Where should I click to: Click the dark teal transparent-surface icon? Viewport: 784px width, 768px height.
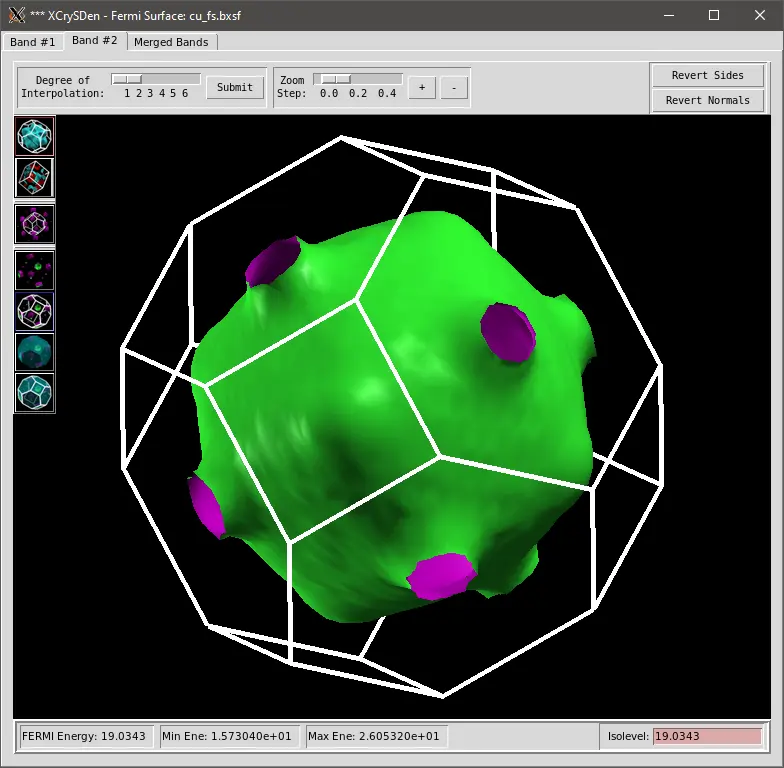click(x=34, y=352)
